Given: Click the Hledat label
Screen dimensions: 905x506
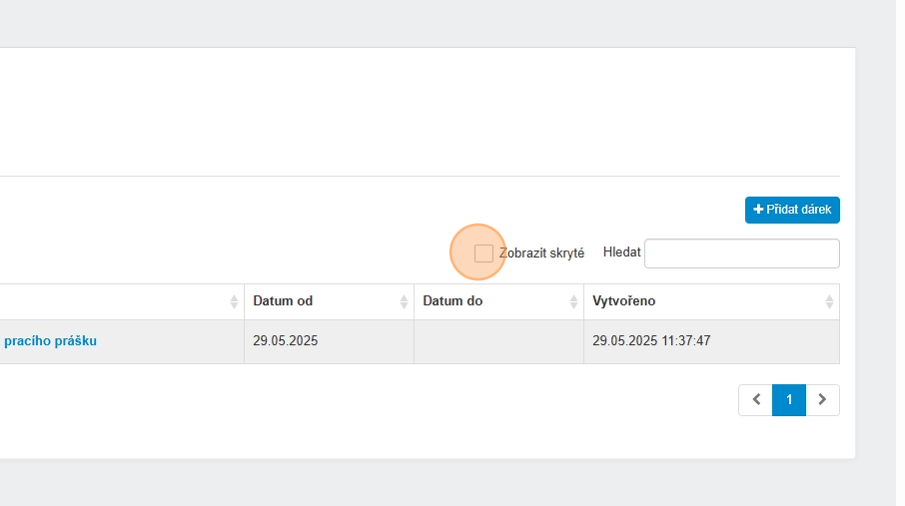Looking at the screenshot, I should pos(622,253).
